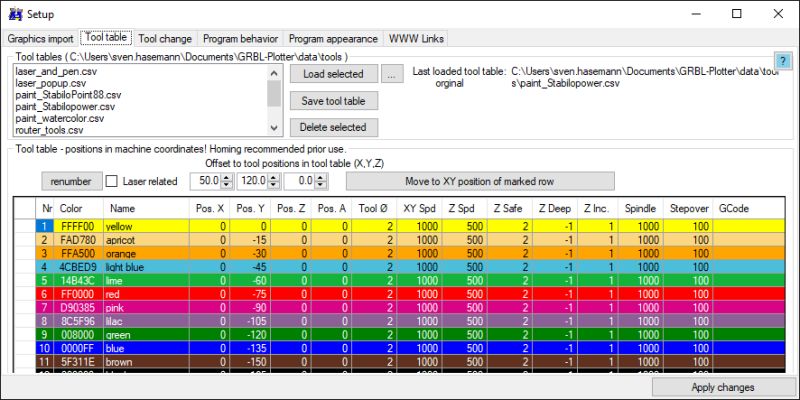Click the Spindle column header
The image size is (800, 400).
640,208
